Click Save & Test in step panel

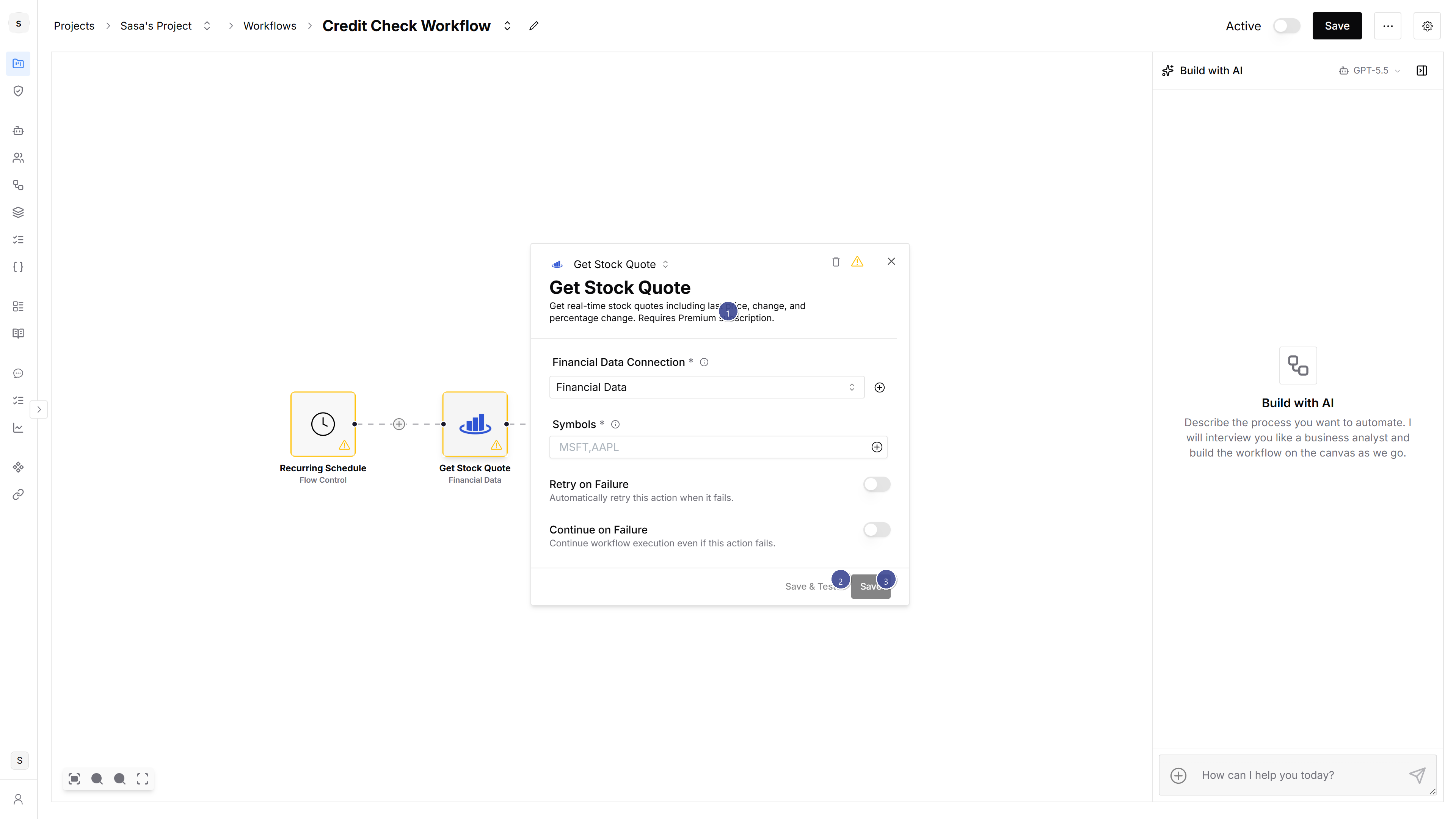(811, 587)
